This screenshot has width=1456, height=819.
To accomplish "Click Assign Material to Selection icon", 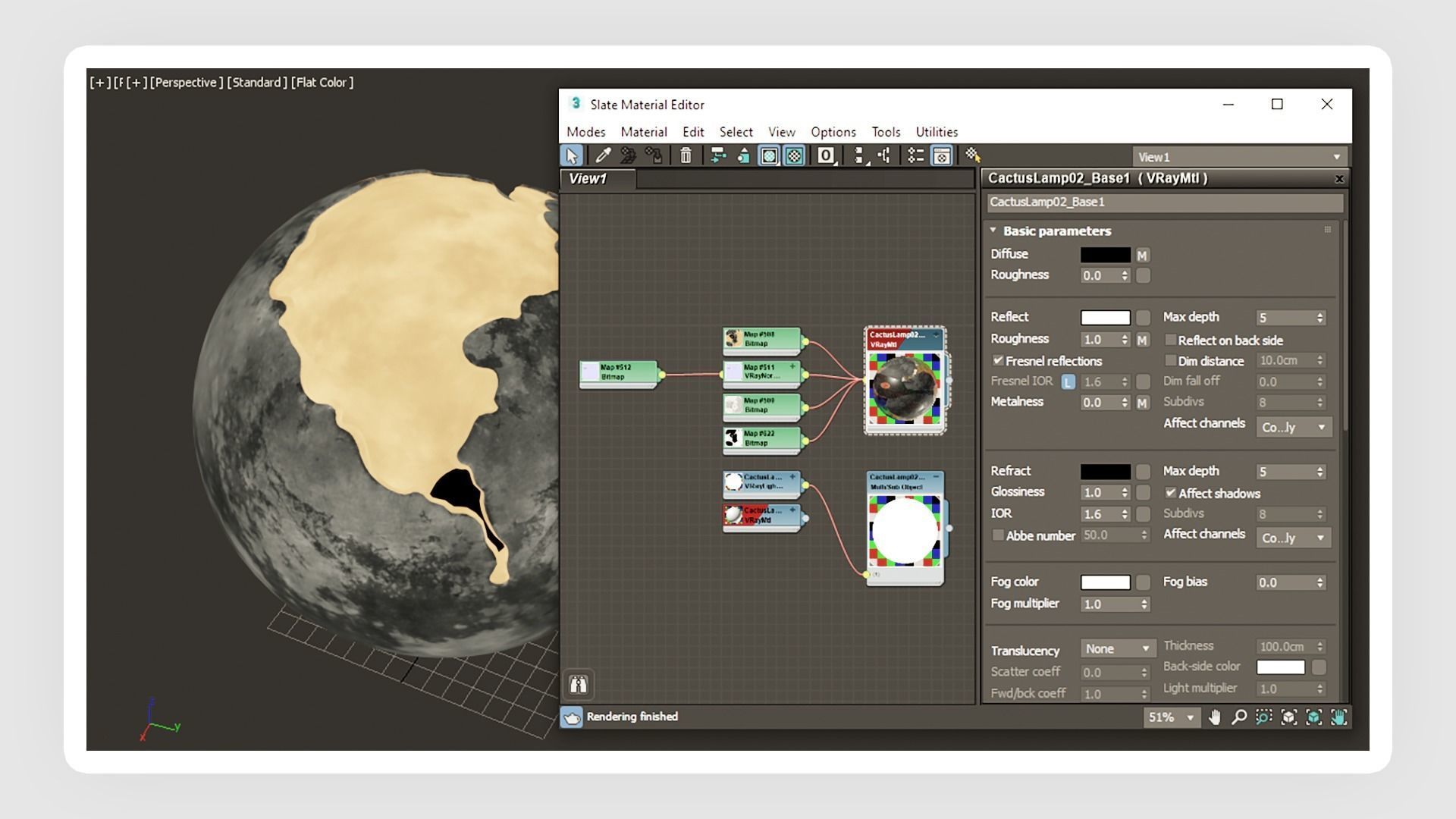I will pos(654,155).
